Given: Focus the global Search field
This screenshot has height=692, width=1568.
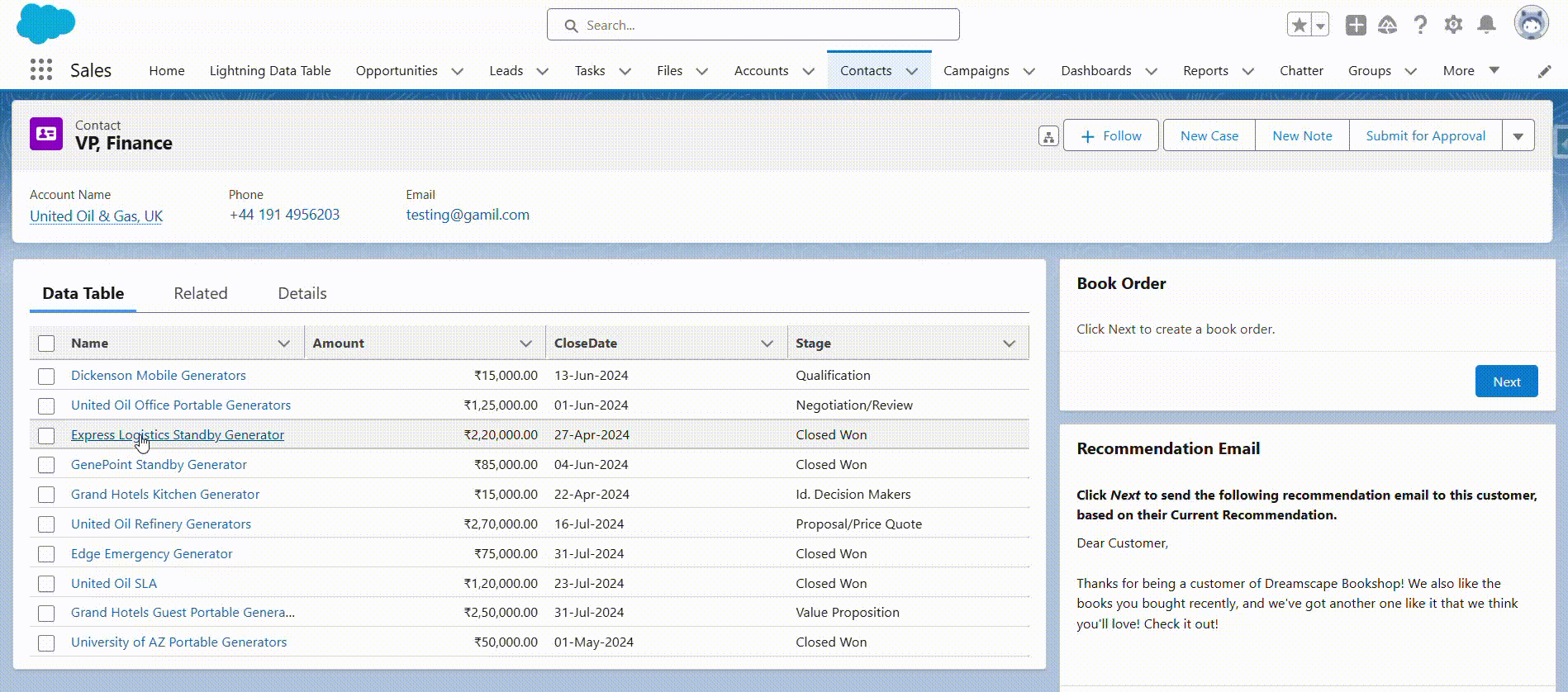Looking at the screenshot, I should point(753,25).
